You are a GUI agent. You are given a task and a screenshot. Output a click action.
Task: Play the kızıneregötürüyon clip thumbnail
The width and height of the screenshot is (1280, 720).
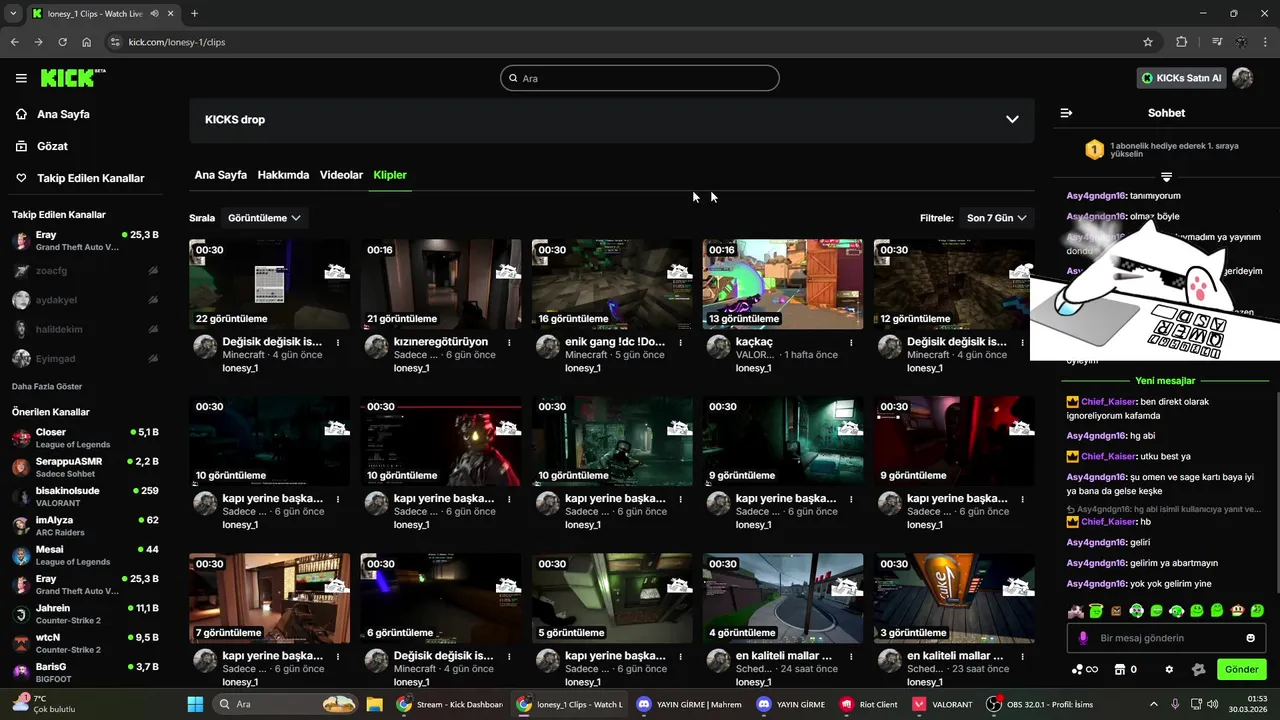point(440,284)
